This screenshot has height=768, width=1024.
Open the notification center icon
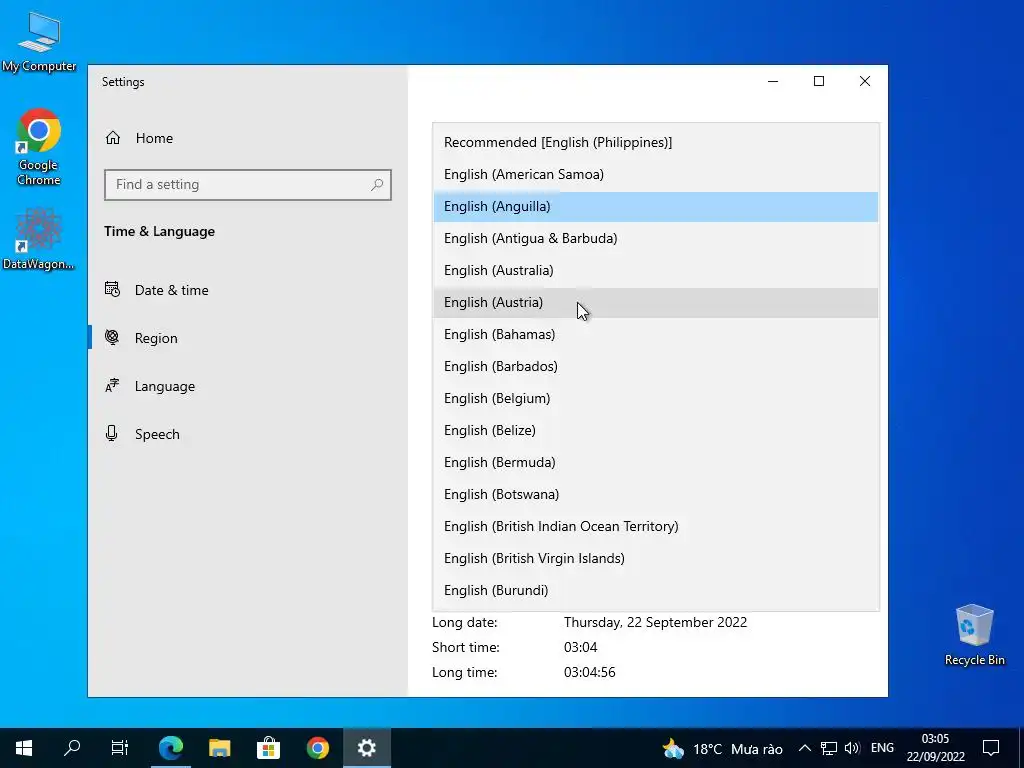tap(991, 748)
